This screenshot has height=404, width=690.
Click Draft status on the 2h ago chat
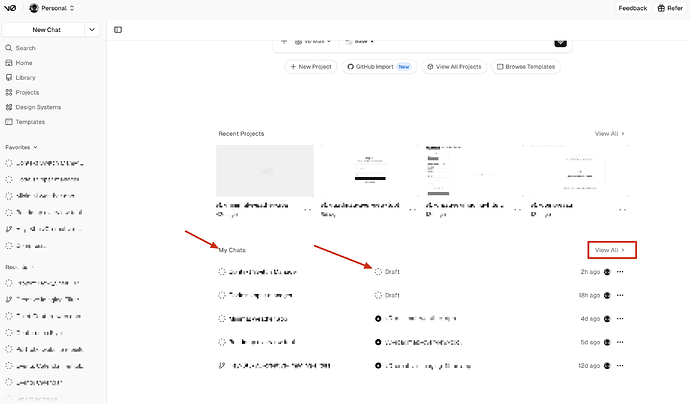tap(387, 272)
